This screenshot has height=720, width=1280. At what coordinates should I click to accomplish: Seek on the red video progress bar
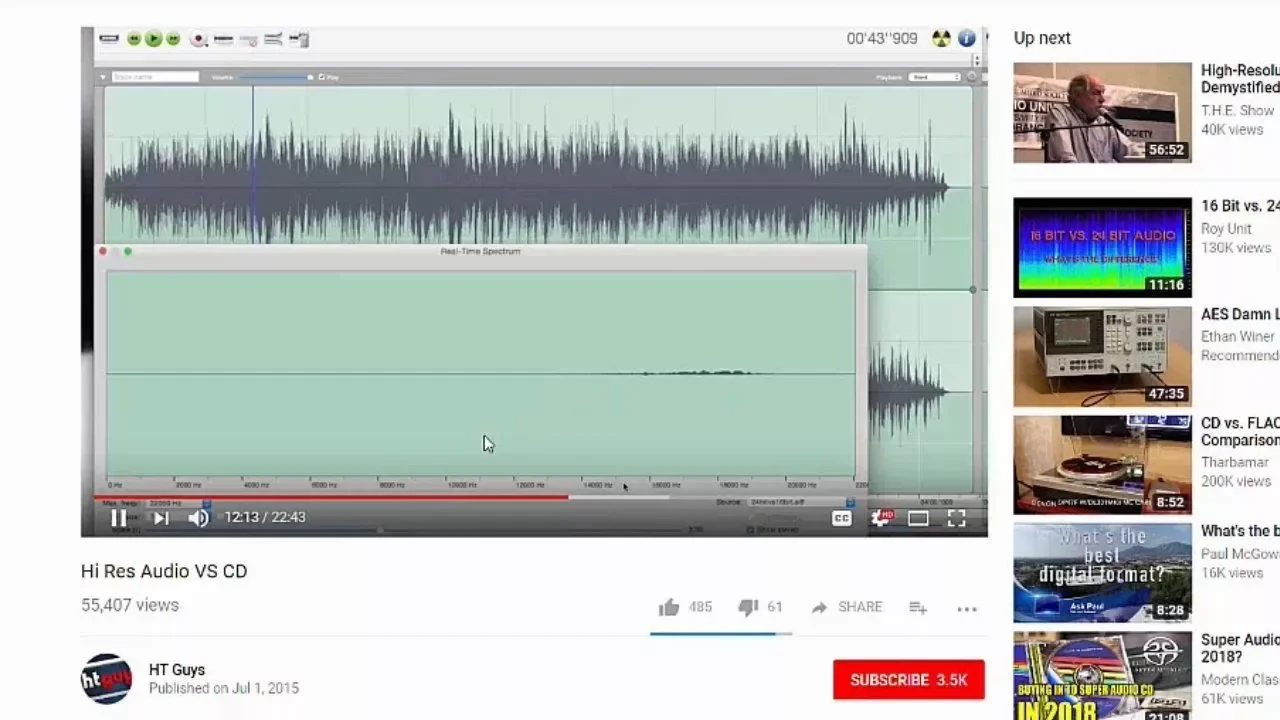[x=332, y=497]
